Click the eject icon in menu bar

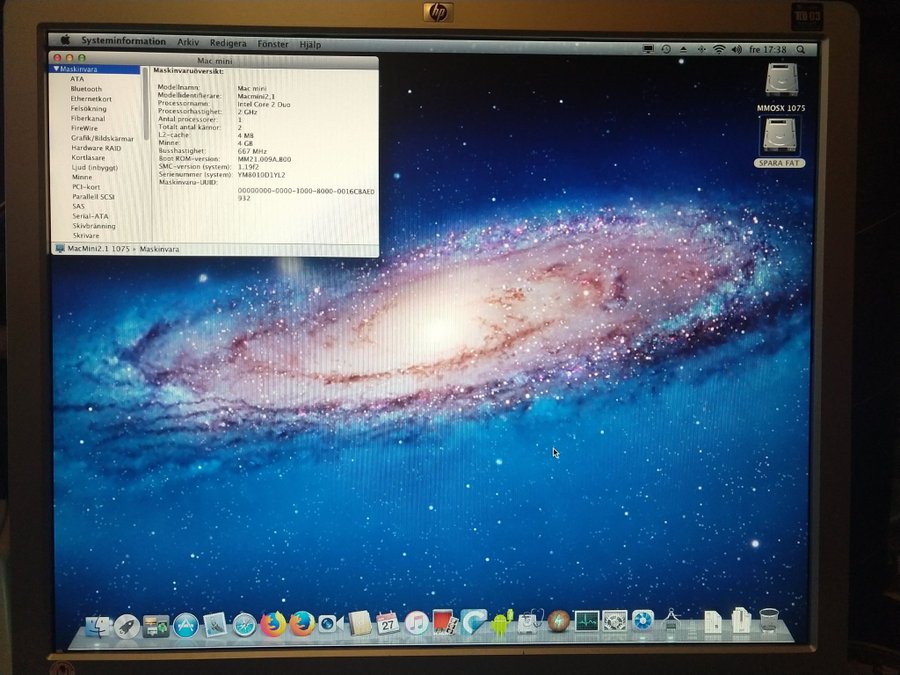[683, 49]
